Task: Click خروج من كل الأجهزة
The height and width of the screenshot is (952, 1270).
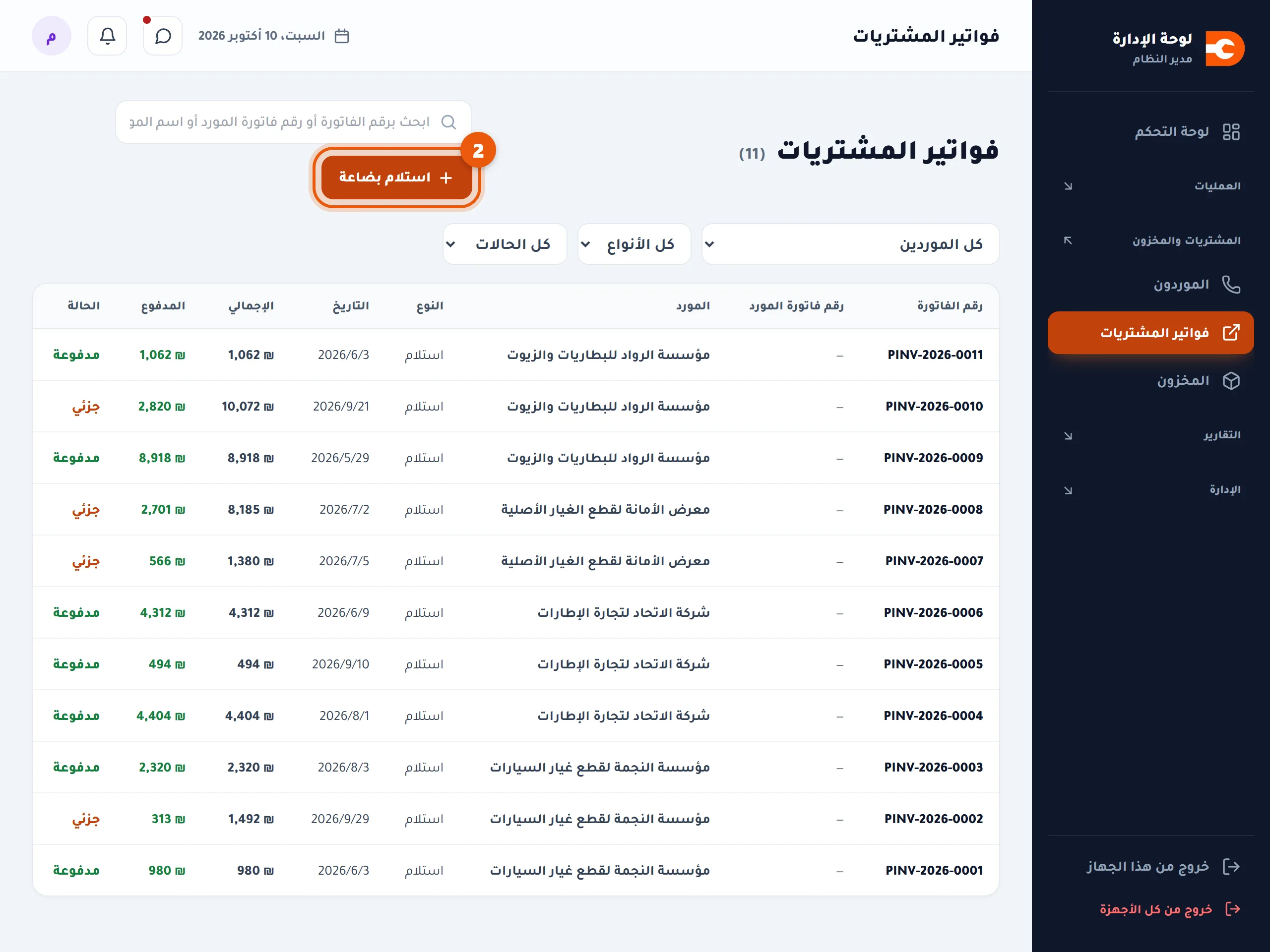Action: click(x=1150, y=909)
